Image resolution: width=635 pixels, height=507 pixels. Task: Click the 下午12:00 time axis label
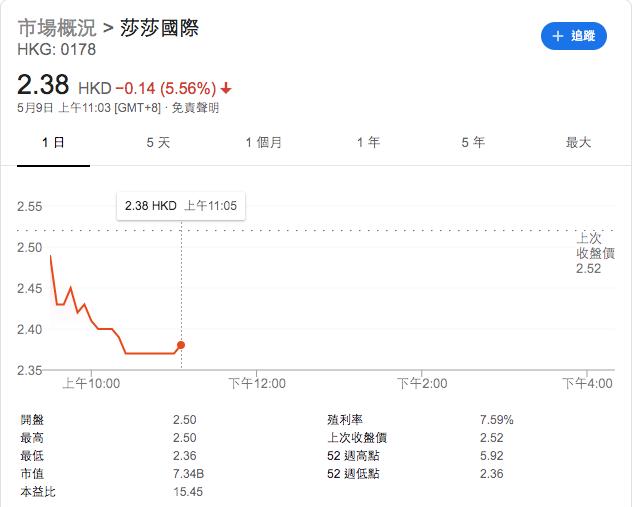click(x=257, y=383)
